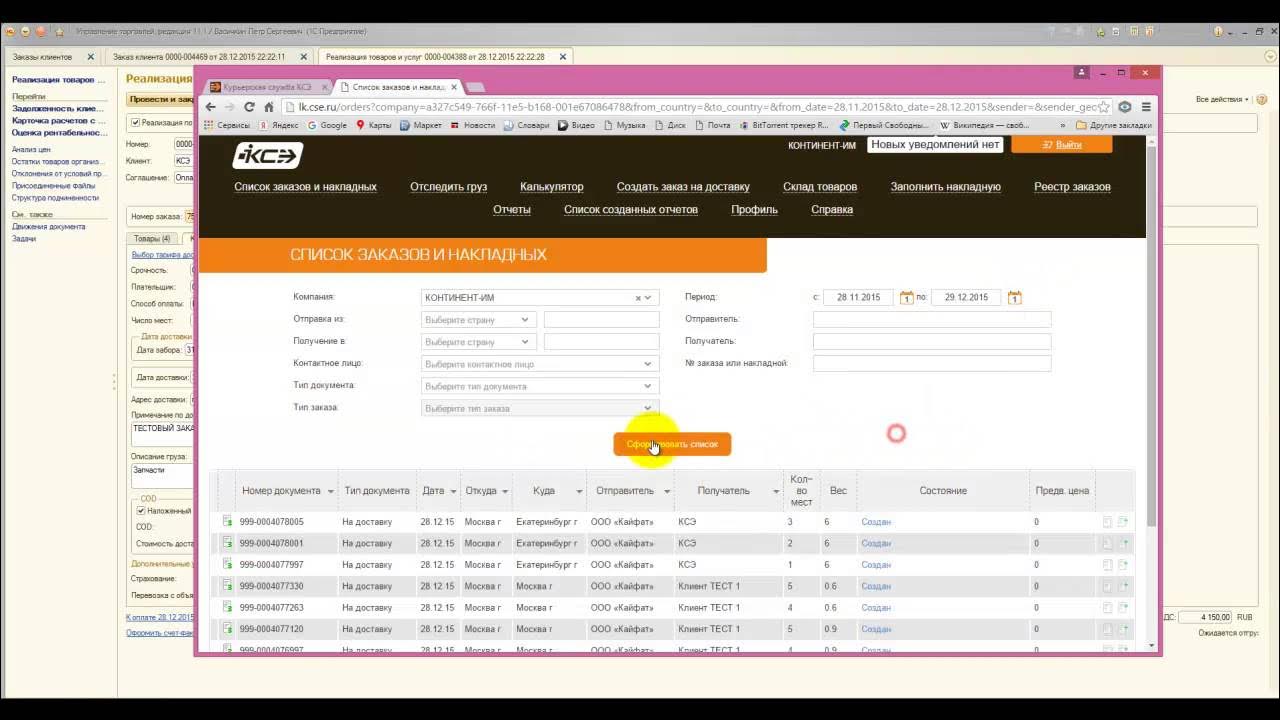The height and width of the screenshot is (720, 1280).
Task: Open Заполнить накладную link
Action: [946, 187]
